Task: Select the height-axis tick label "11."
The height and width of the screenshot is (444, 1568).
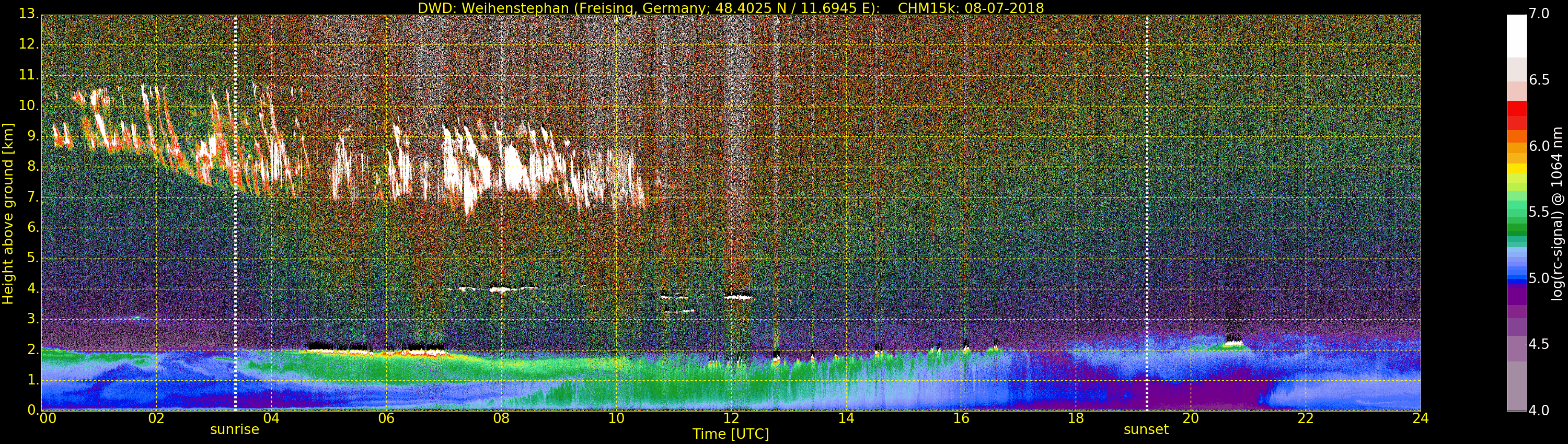Action: tap(30, 75)
